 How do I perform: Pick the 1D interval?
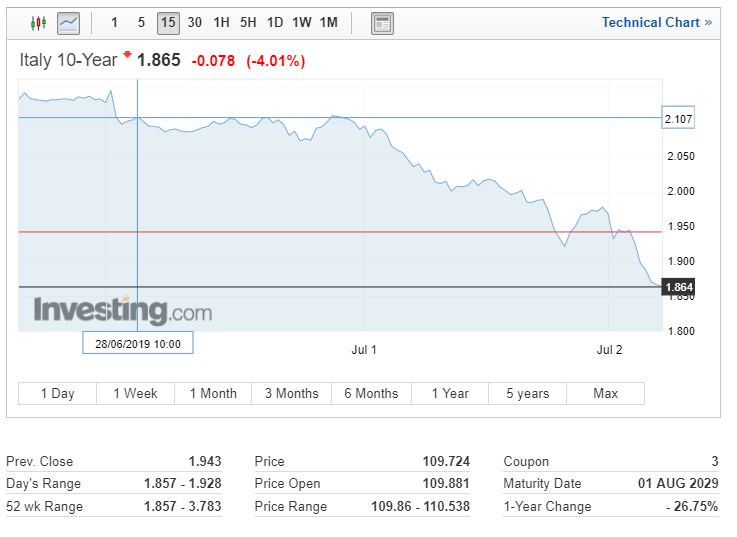point(275,22)
